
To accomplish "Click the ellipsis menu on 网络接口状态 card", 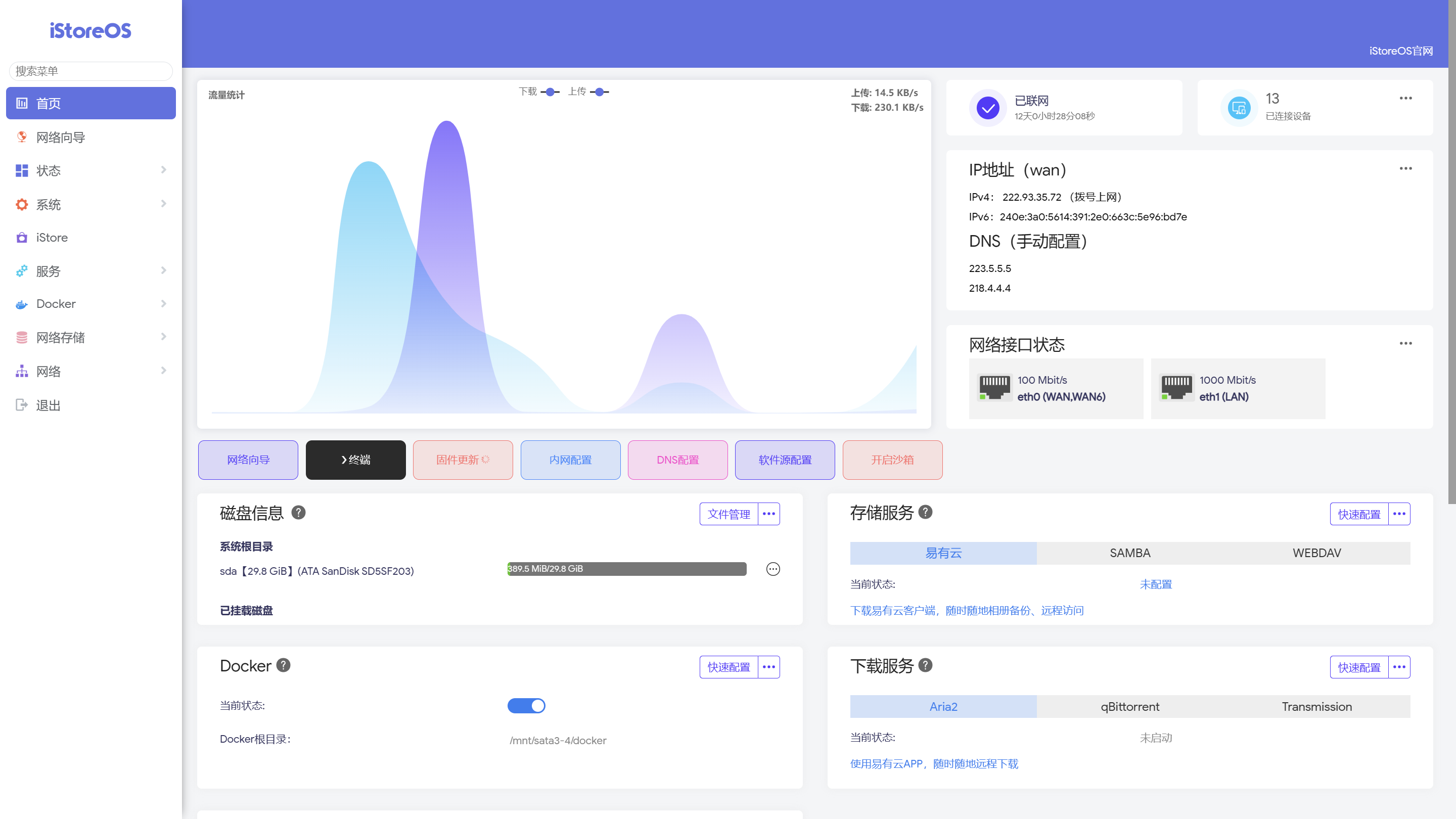I will click(x=1406, y=343).
